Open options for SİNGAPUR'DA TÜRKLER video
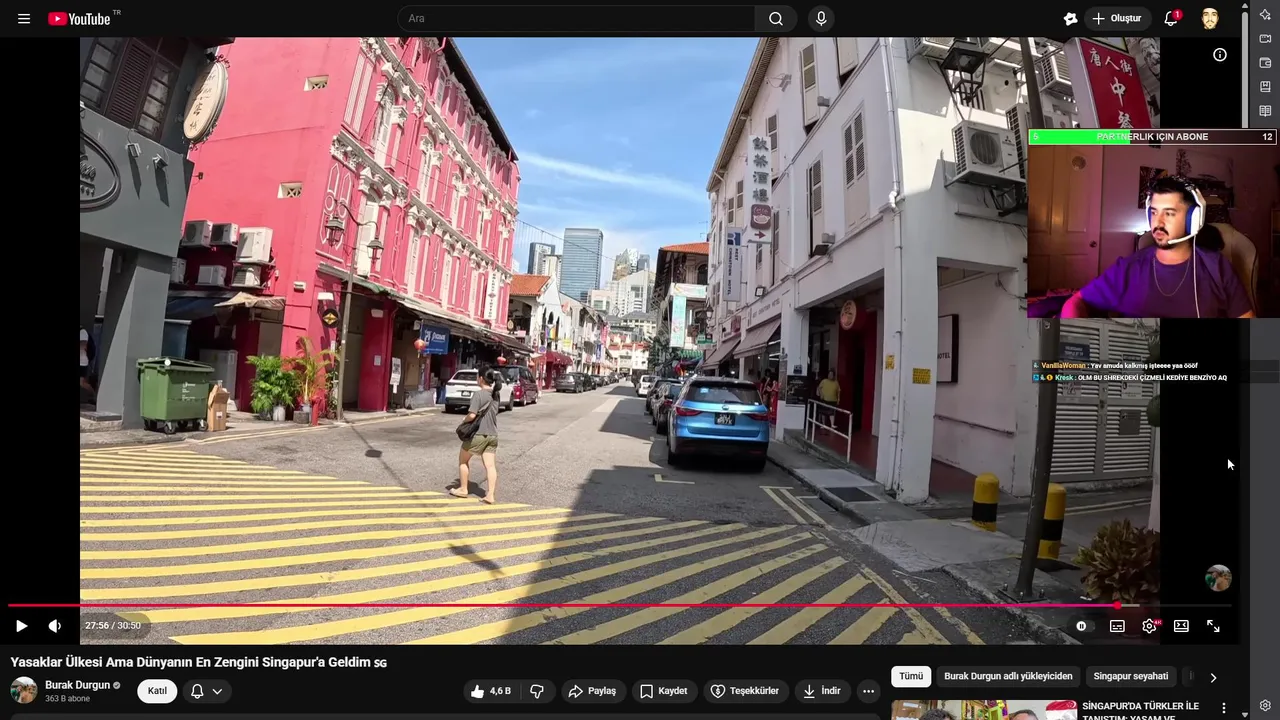This screenshot has height=720, width=1280. point(1223,708)
